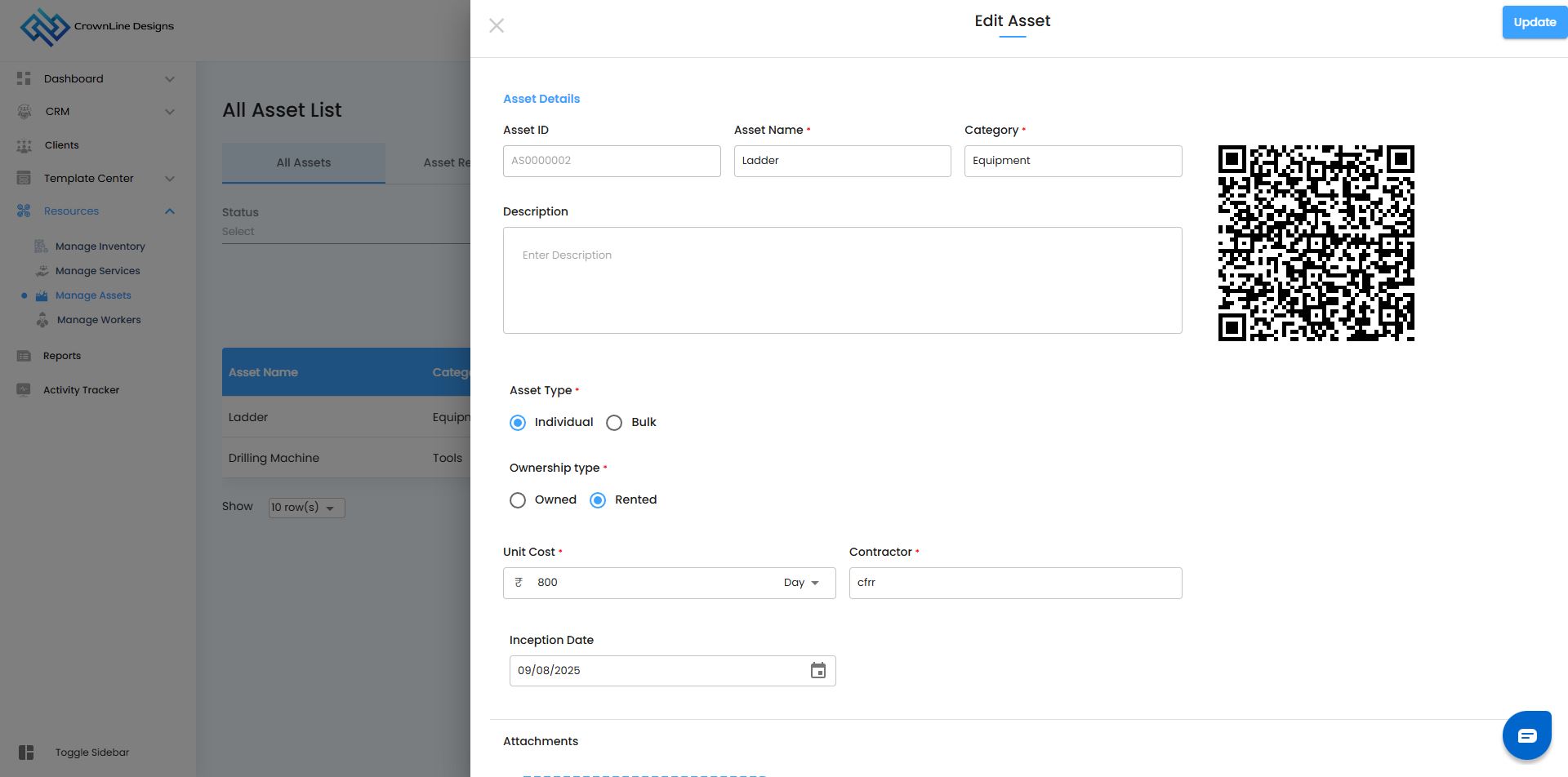1568x777 pixels.
Task: Click the Asset ID input field
Action: (612, 161)
